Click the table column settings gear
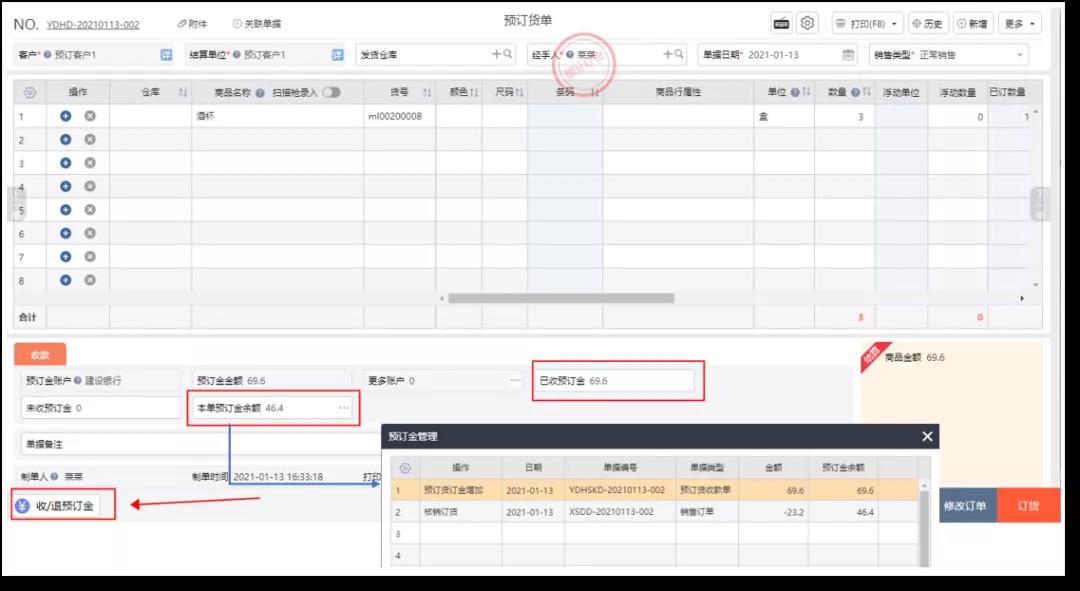Viewport: 1080px width, 591px height. [30, 92]
